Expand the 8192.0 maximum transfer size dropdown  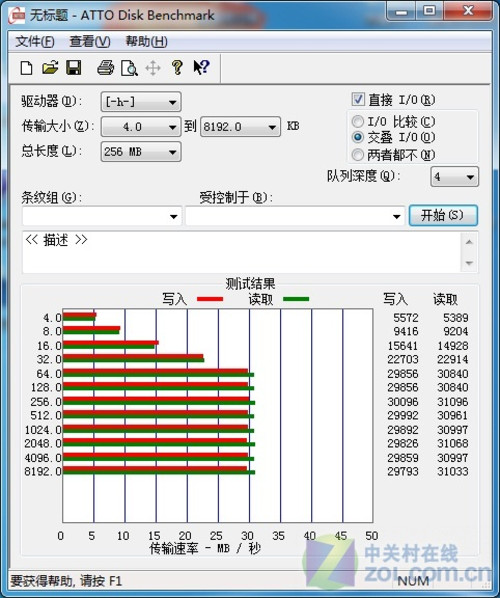pos(240,127)
